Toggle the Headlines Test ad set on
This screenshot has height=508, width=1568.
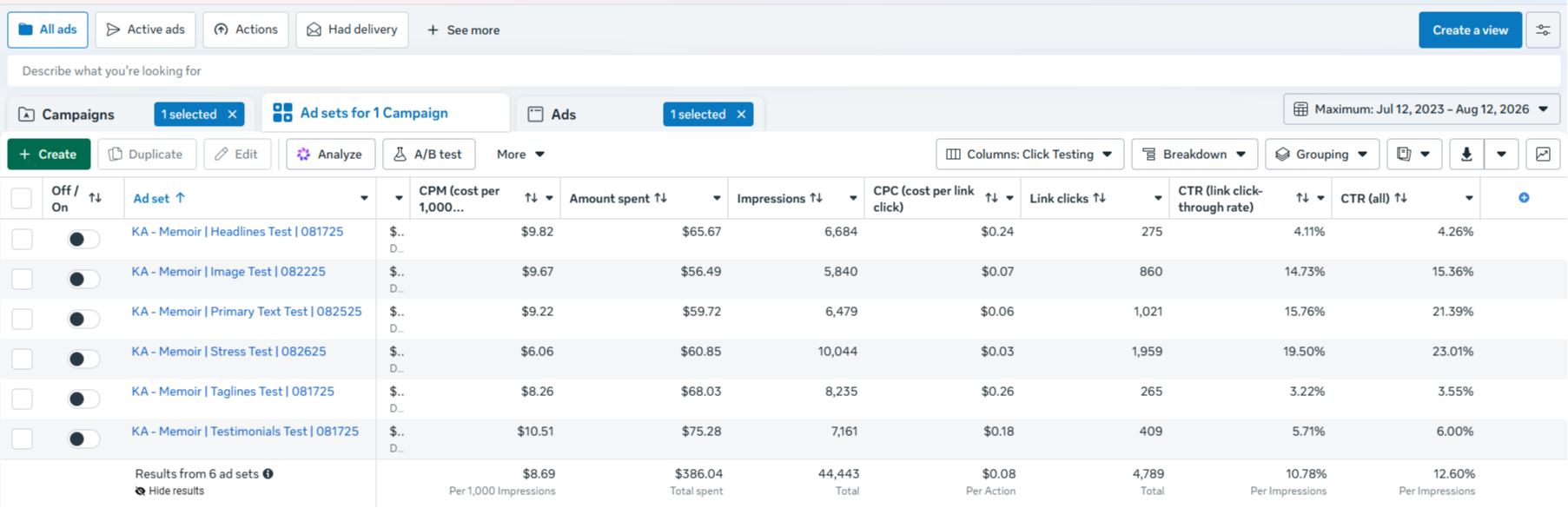point(83,239)
